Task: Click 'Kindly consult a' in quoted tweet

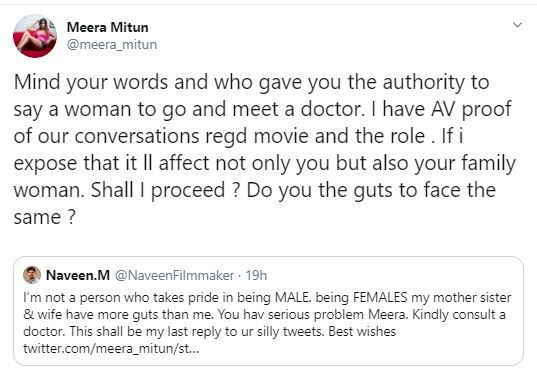Action: click(459, 314)
